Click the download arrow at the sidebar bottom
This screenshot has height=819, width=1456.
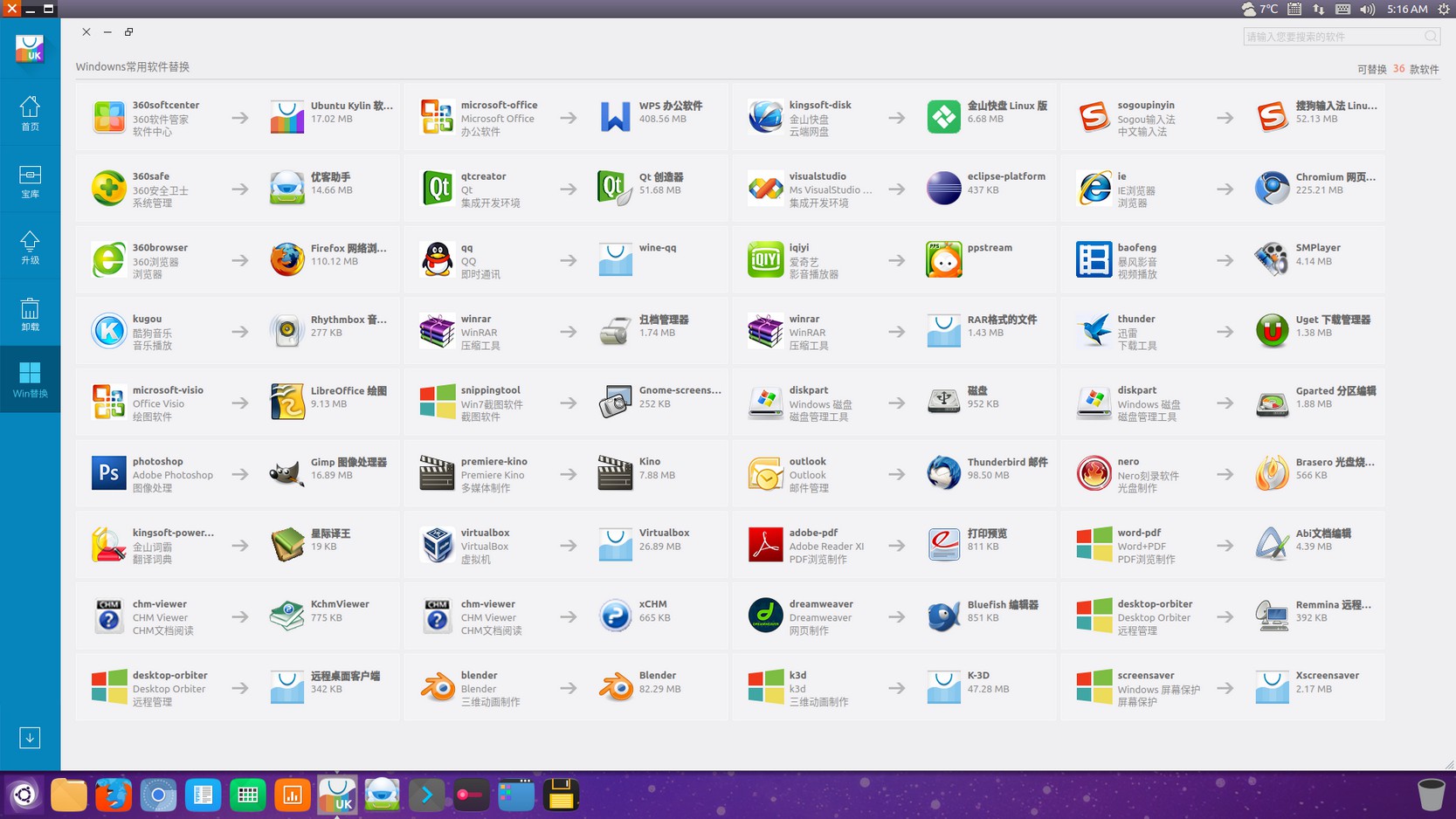(x=30, y=738)
